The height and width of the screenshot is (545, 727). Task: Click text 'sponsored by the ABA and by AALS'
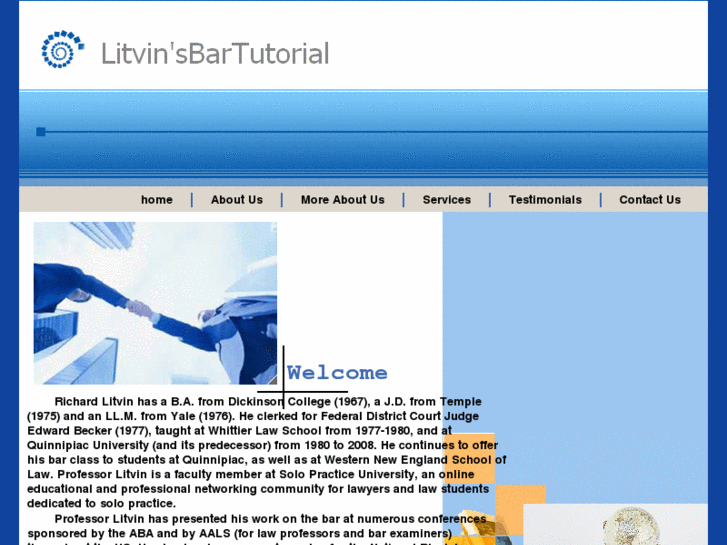click(x=129, y=533)
